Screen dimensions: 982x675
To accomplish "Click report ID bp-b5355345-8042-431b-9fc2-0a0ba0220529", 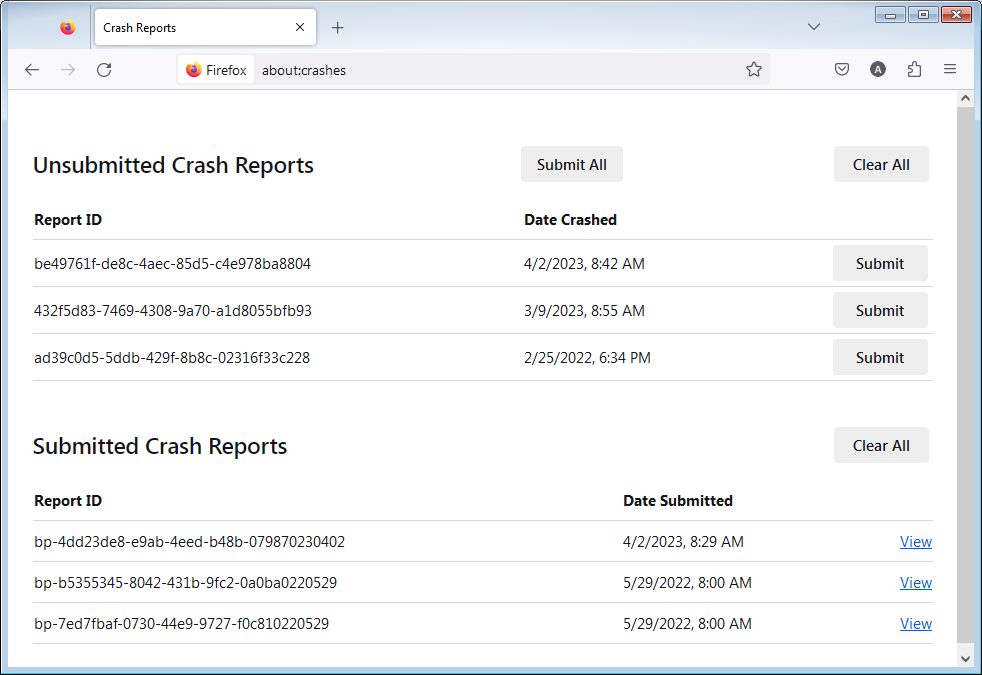I will pos(185,583).
